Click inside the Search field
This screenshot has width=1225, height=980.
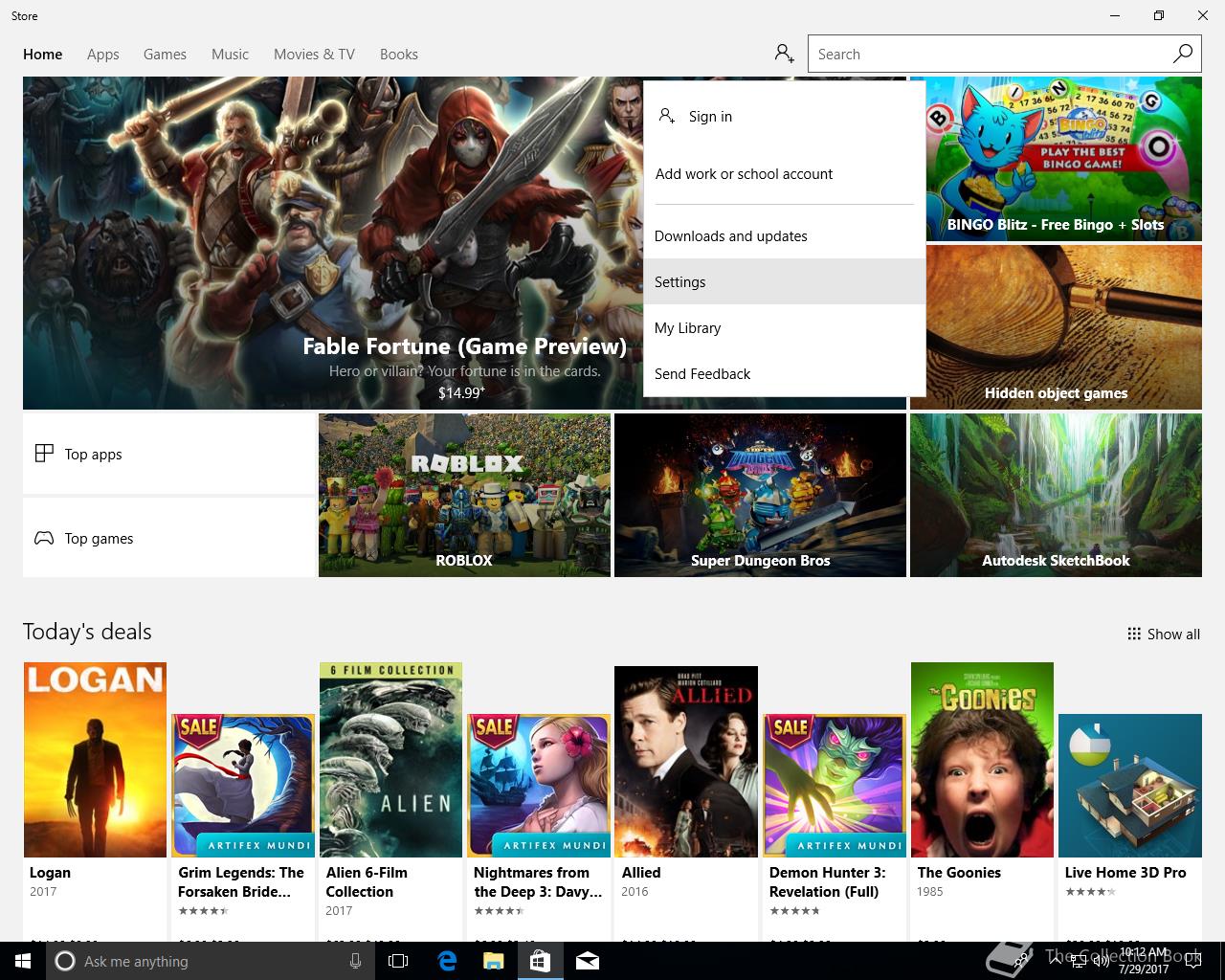989,55
